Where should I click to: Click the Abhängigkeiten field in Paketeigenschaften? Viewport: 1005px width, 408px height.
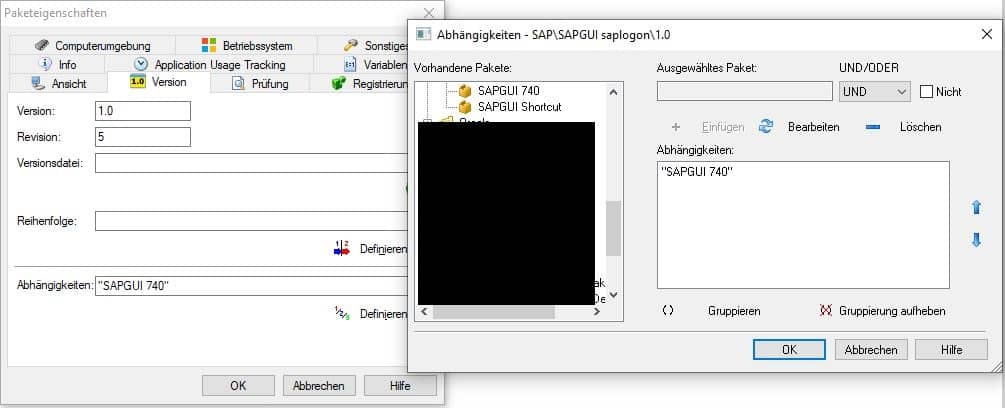click(x=251, y=286)
